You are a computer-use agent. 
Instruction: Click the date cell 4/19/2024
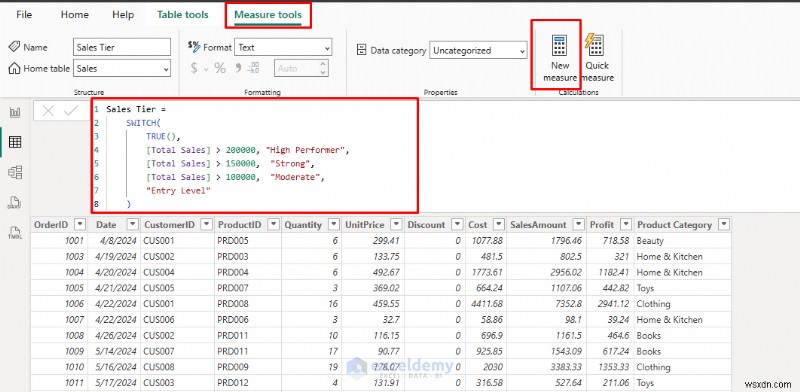tap(114, 256)
